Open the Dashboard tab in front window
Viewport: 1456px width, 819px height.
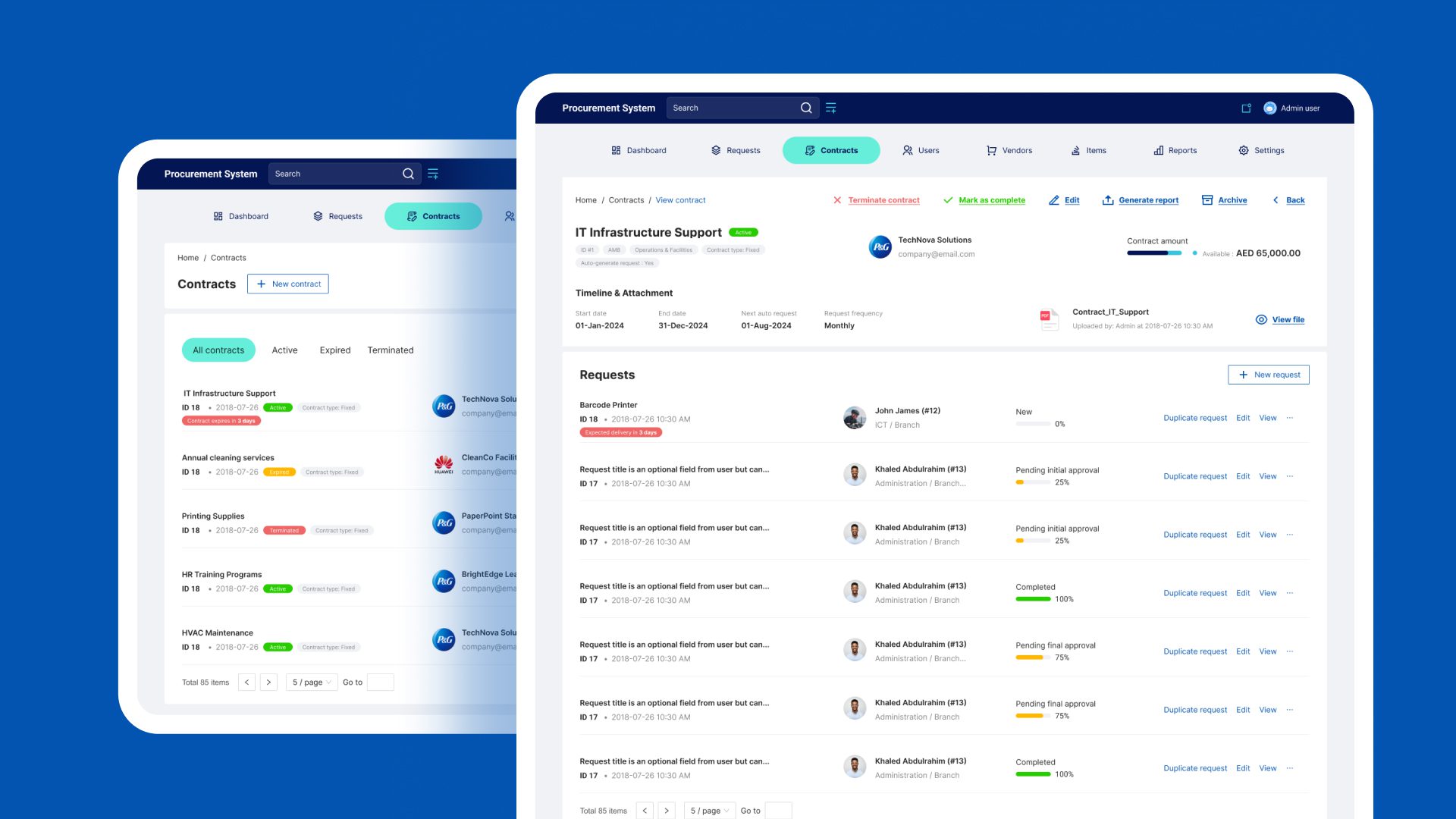639,150
